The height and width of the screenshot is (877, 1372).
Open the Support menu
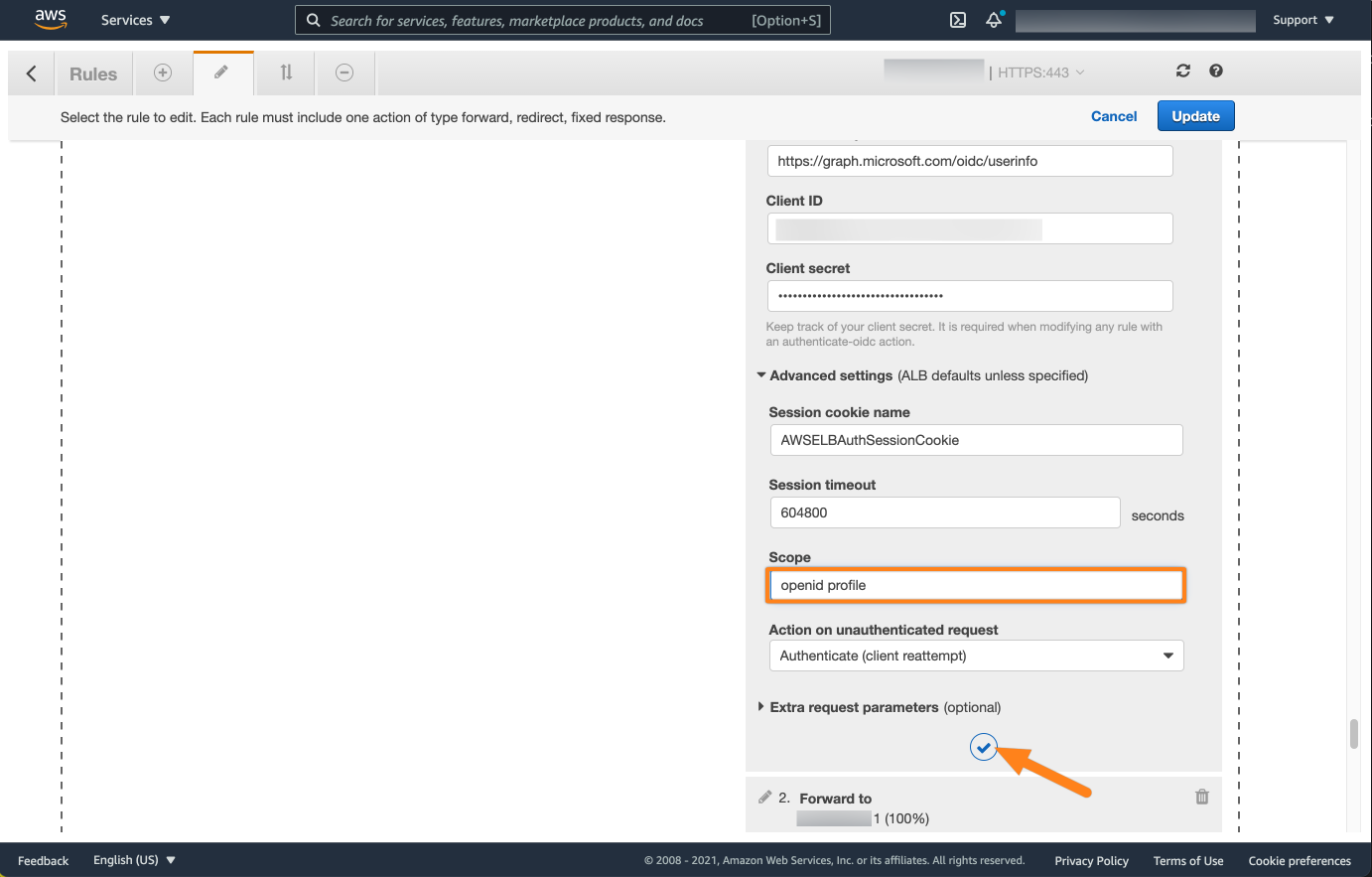pyautogui.click(x=1303, y=20)
